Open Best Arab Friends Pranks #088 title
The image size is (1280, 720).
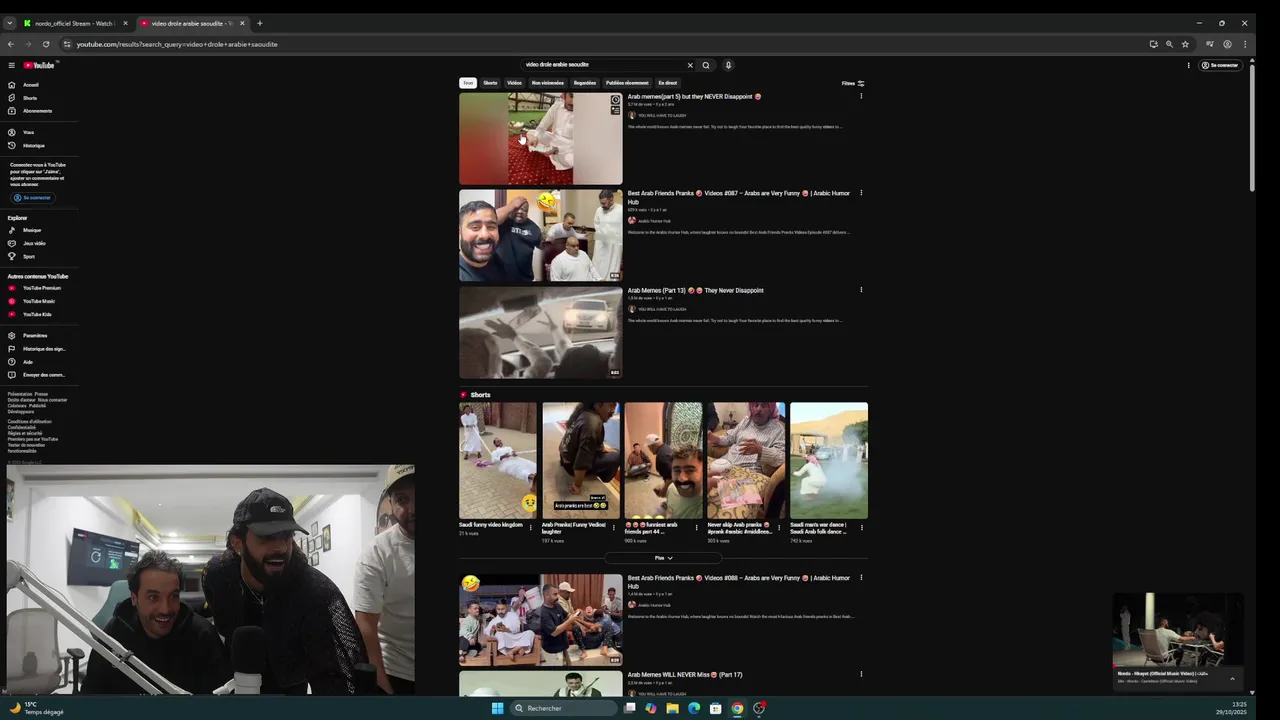click(739, 582)
